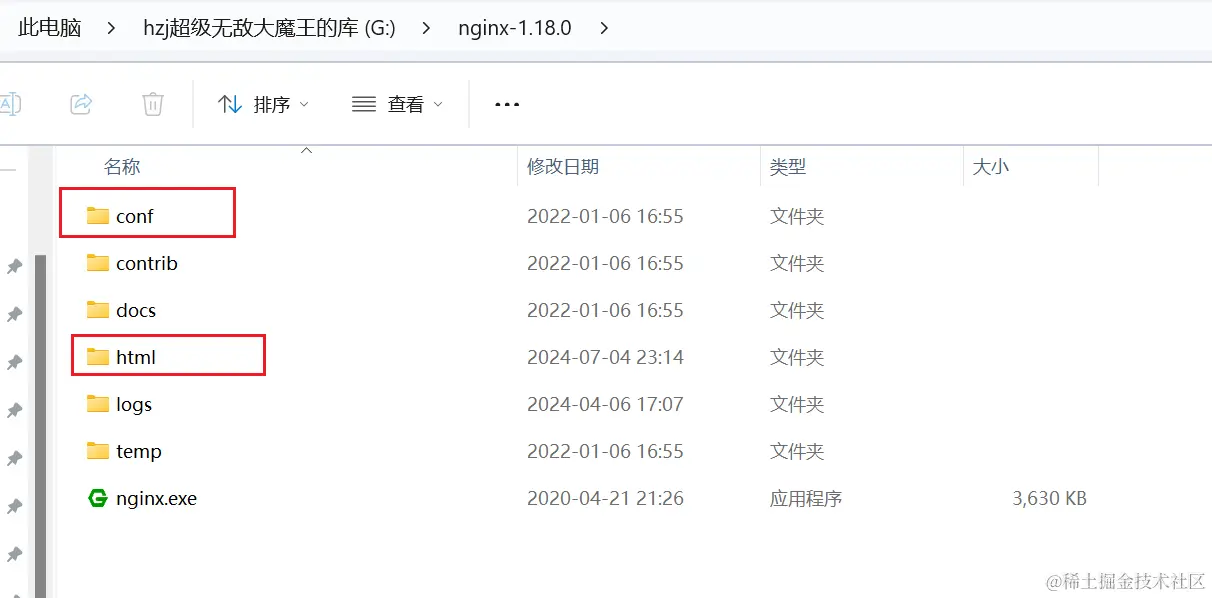The width and height of the screenshot is (1212, 598).
Task: Click the Share toolbar icon
Action: click(81, 103)
